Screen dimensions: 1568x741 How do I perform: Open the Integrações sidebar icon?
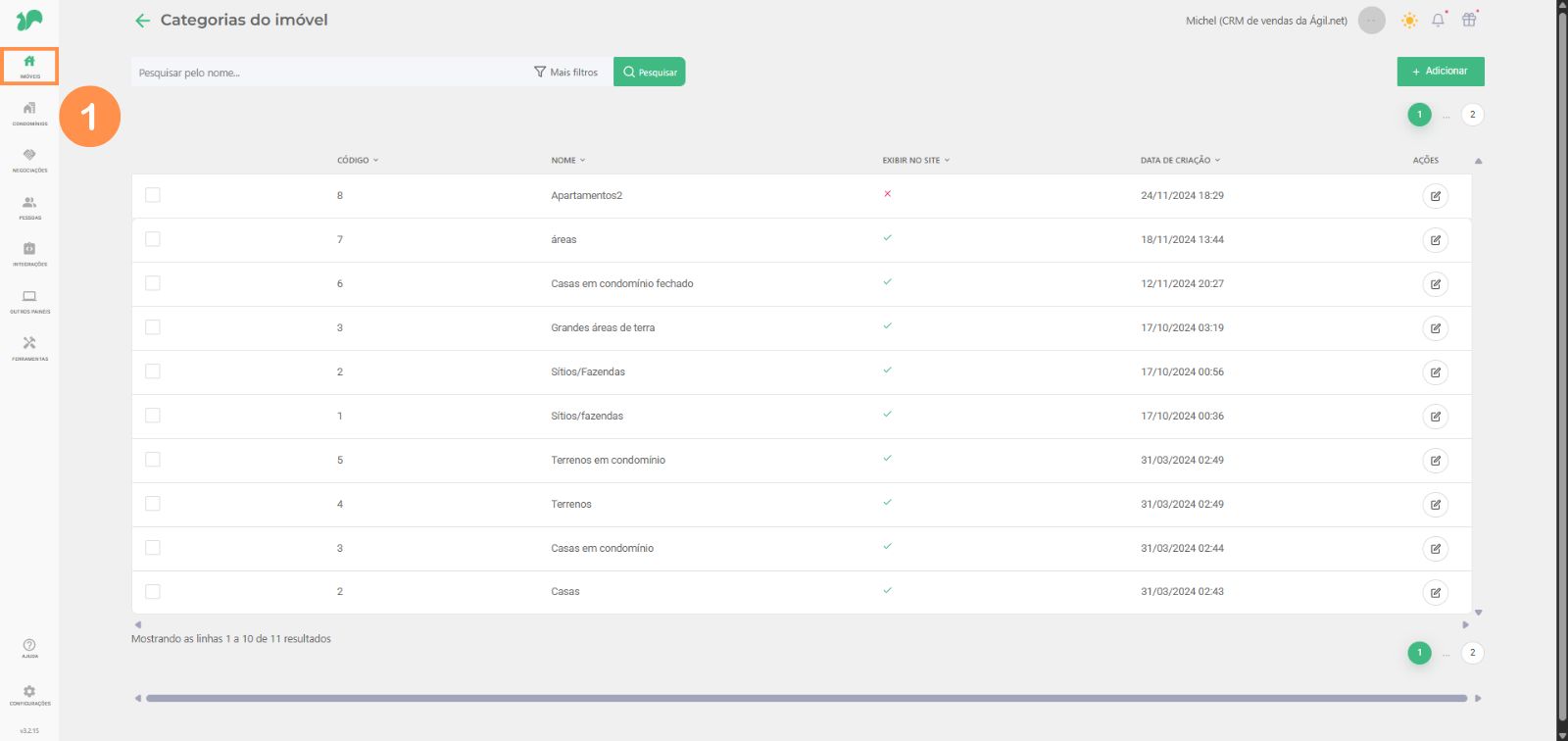coord(29,254)
